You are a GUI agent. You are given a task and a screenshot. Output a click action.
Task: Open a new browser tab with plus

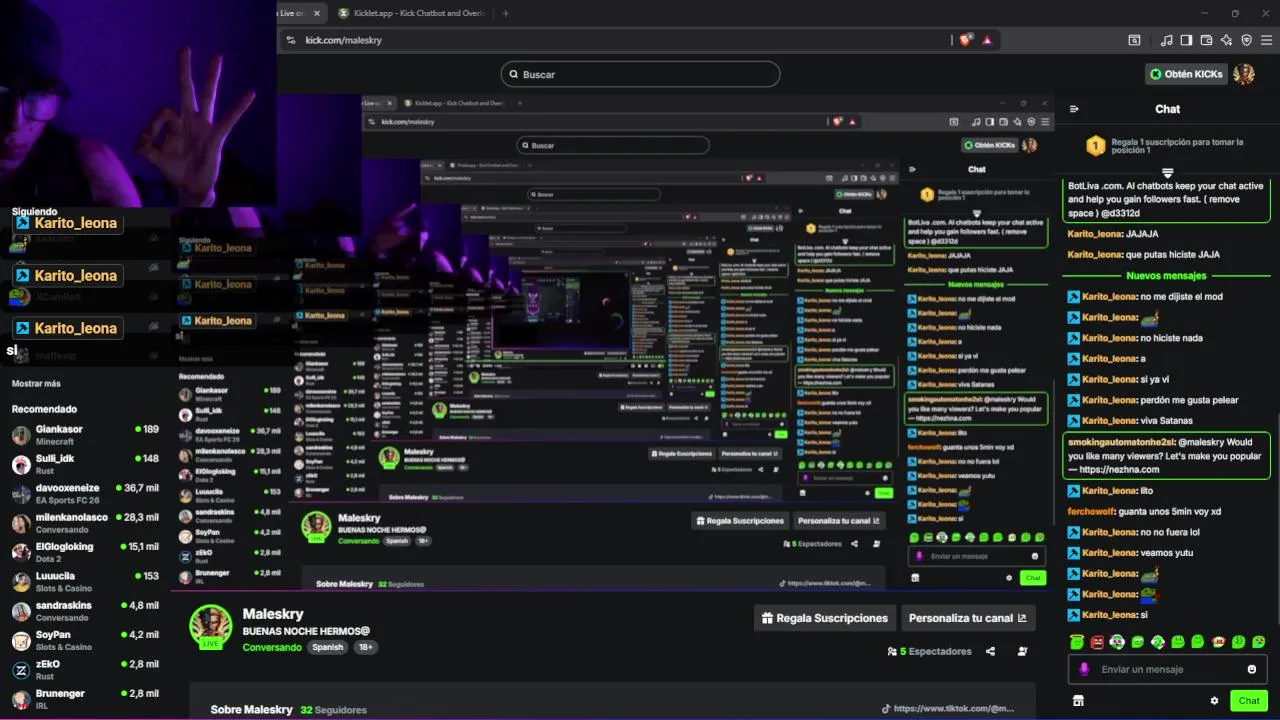click(x=505, y=13)
